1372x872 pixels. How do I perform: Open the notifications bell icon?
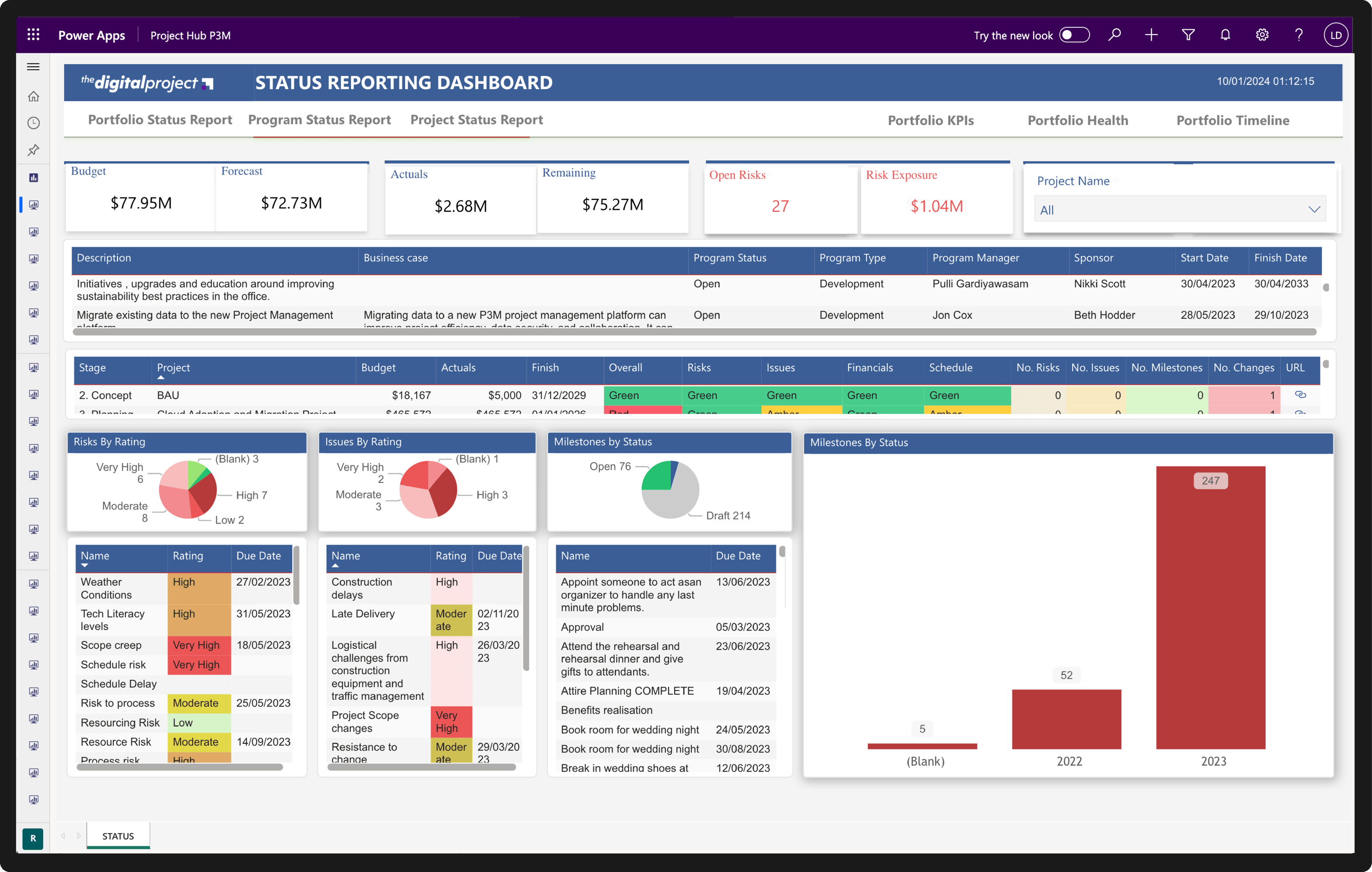click(1225, 35)
